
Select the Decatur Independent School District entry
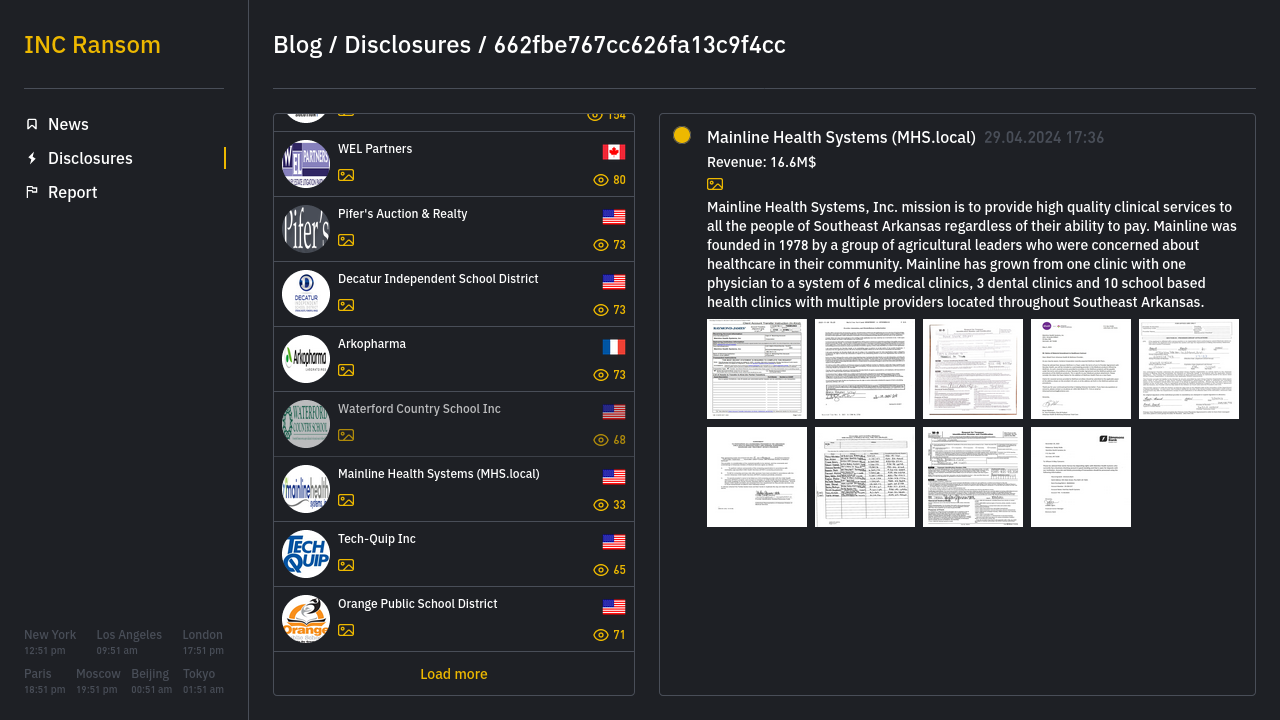point(438,279)
